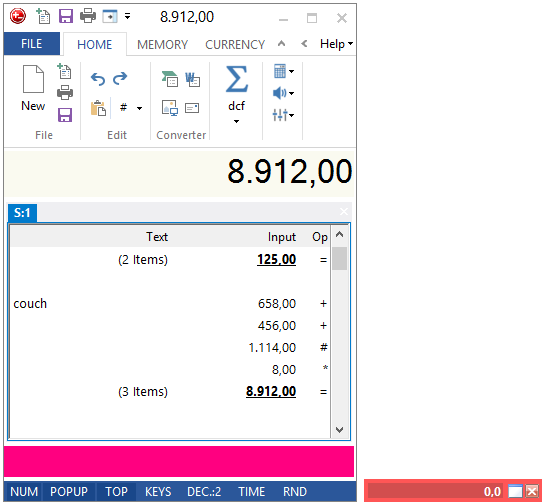This screenshot has width=545, height=504.
Task: Switch to the CURRENCY ribbon tab
Action: click(x=235, y=44)
